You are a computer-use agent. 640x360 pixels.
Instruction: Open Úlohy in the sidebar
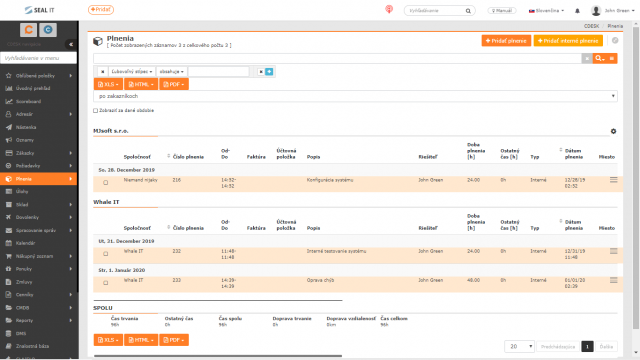point(22,191)
